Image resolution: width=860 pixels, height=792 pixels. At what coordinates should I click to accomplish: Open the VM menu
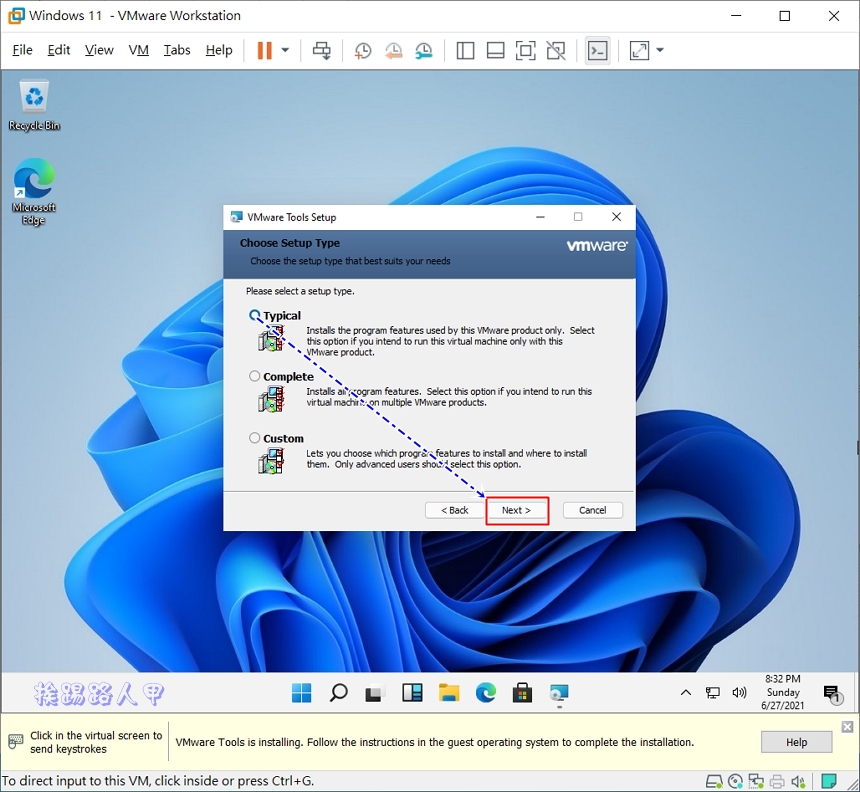[139, 50]
